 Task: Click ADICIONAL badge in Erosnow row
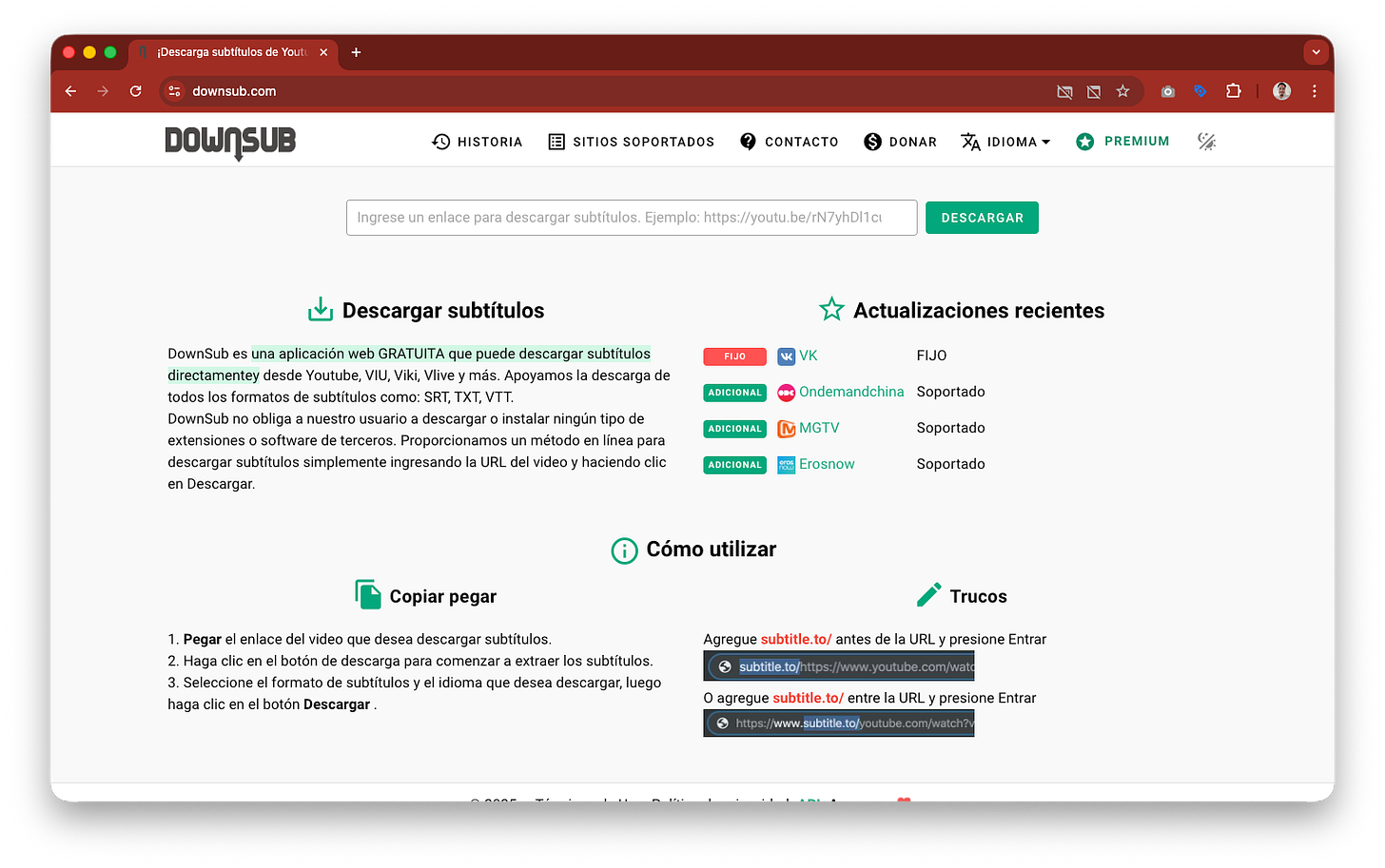(x=734, y=465)
